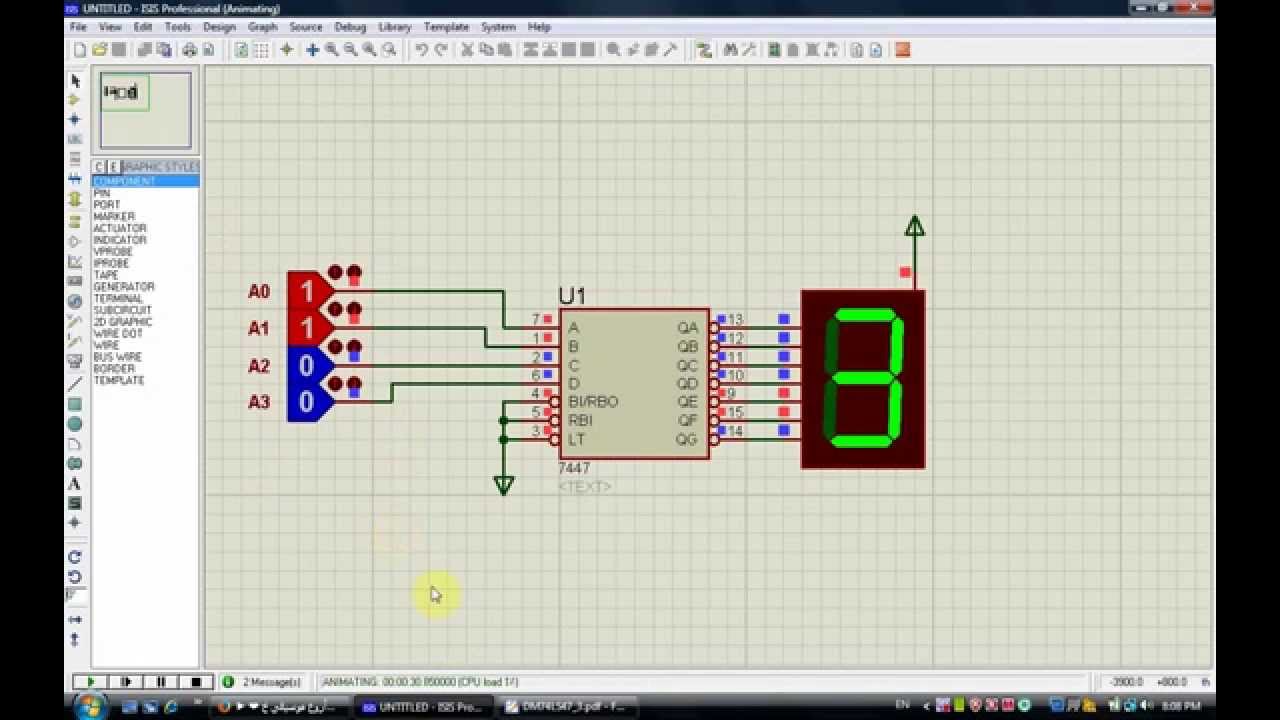Click the Search and Tag binoculars icon
The height and width of the screenshot is (720, 1280).
click(730, 50)
